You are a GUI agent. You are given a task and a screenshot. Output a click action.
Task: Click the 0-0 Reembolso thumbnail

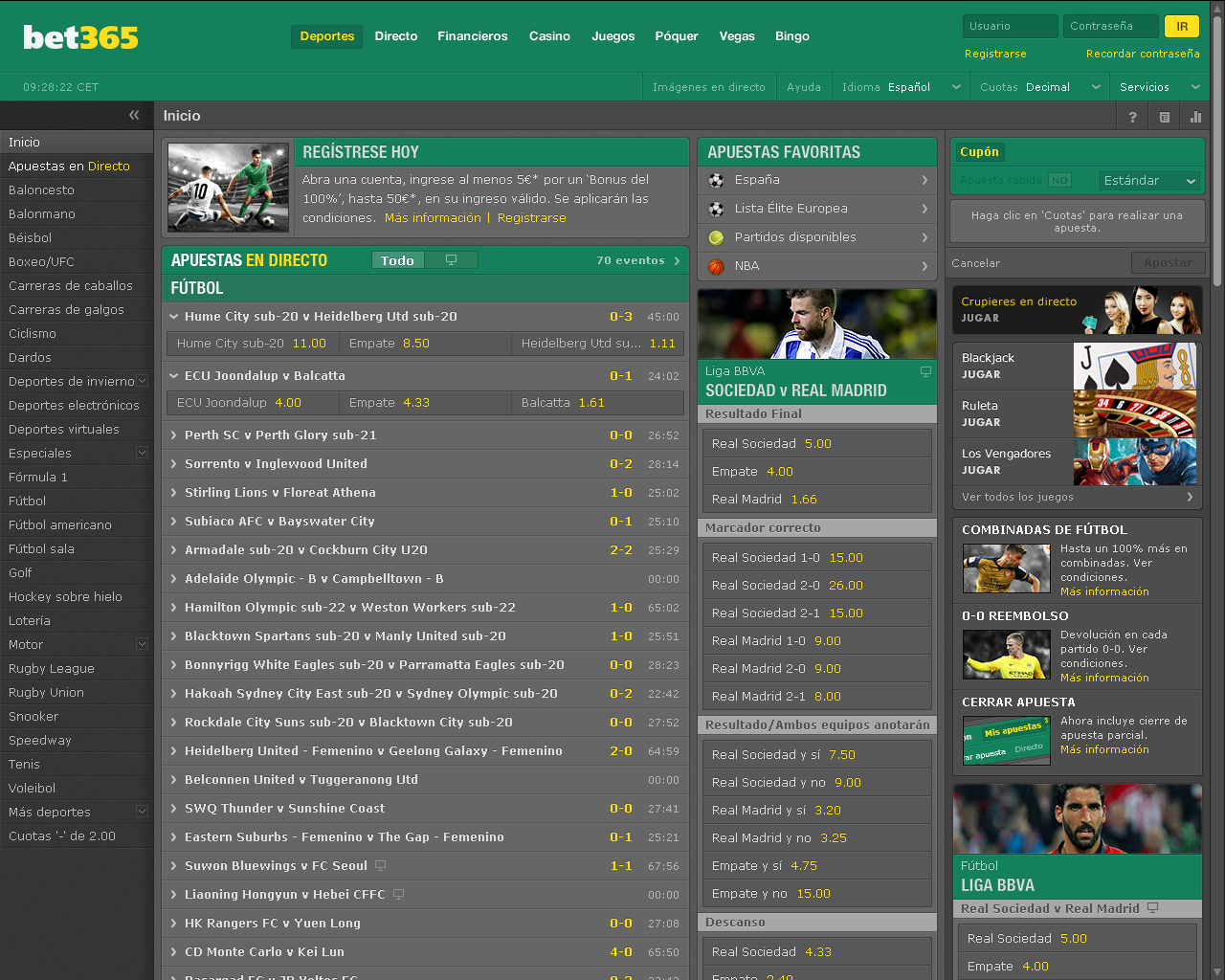click(x=1006, y=655)
